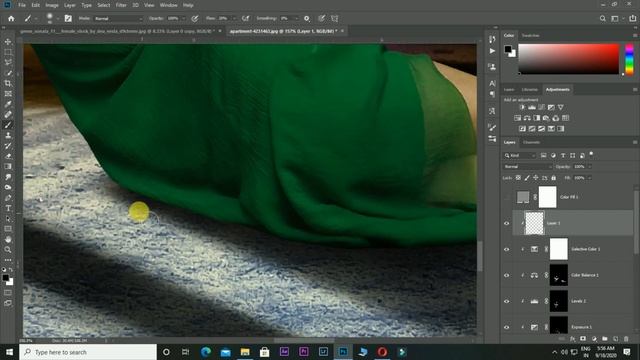Add a Hue/Saturation adjustment
Viewport: 640px width, 360px height.
coord(518,118)
